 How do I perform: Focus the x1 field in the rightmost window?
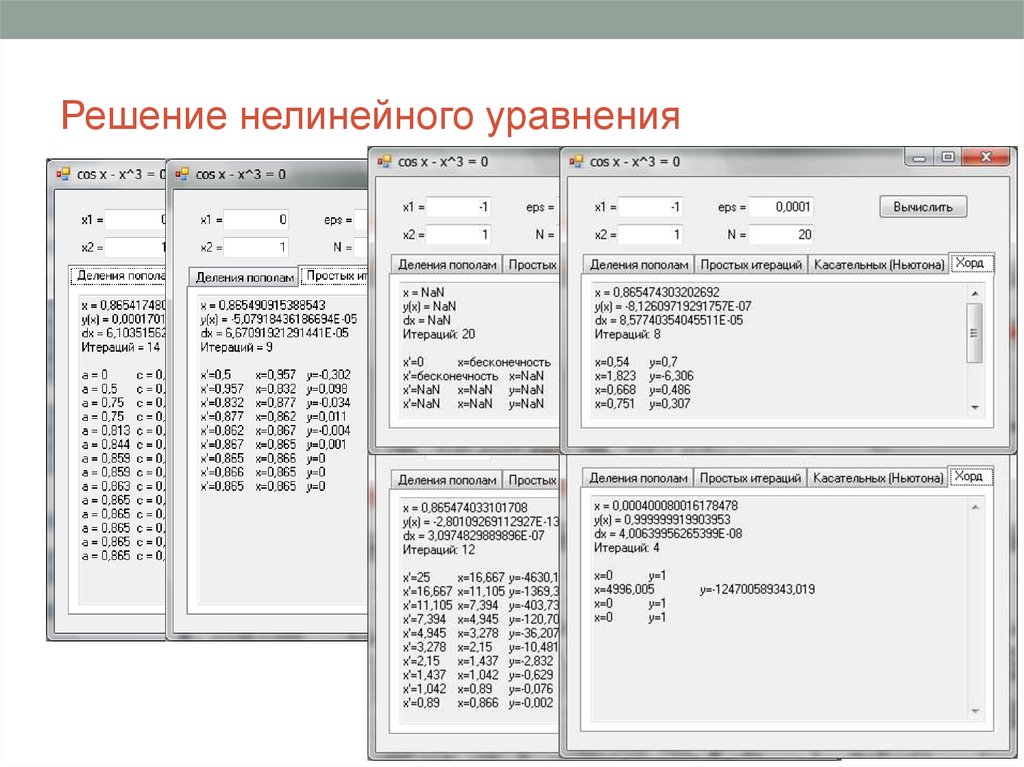coord(649,207)
